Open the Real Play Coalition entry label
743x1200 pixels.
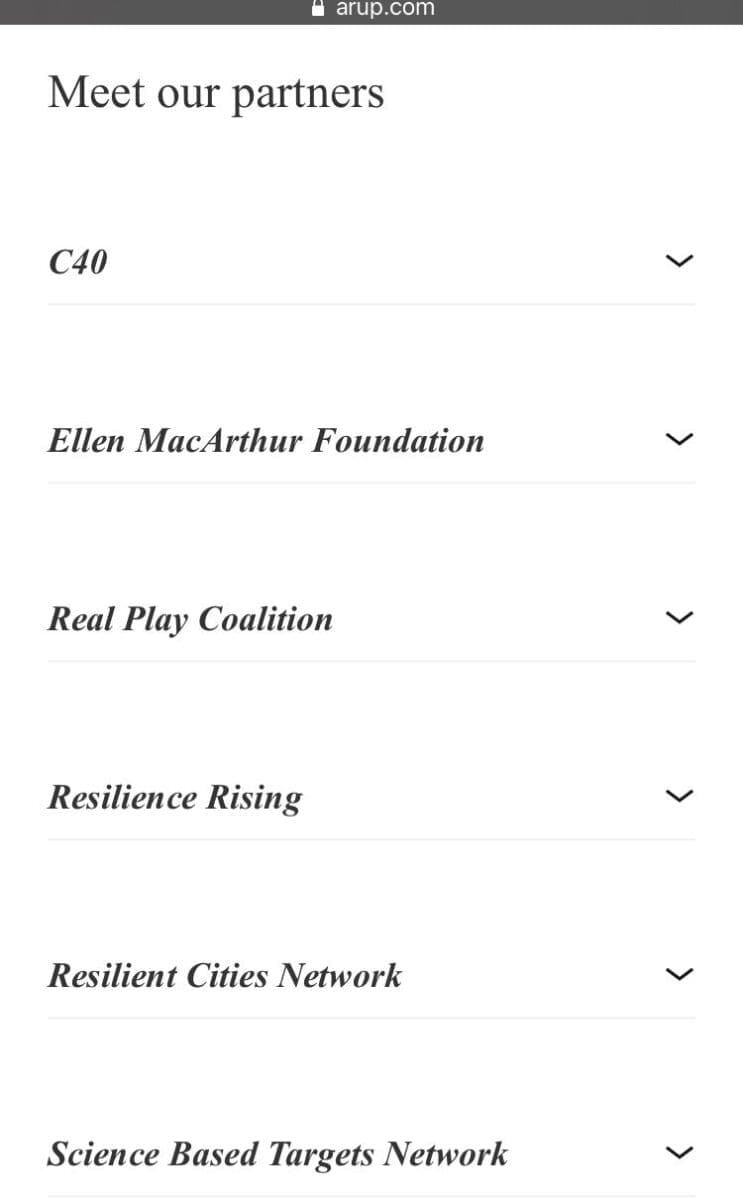(x=190, y=619)
